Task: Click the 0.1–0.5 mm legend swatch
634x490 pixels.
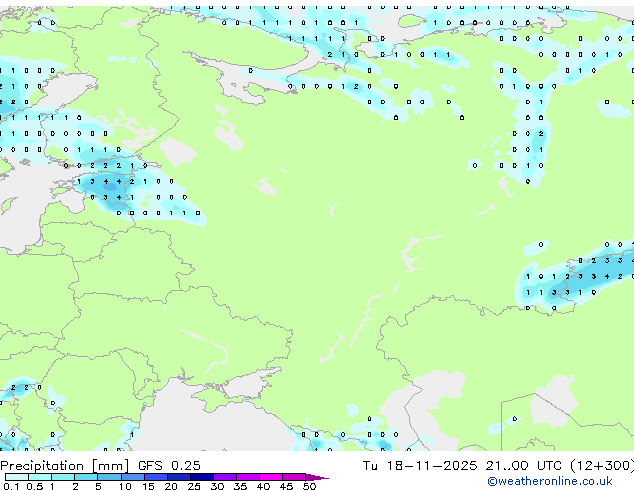Action: 17,477
